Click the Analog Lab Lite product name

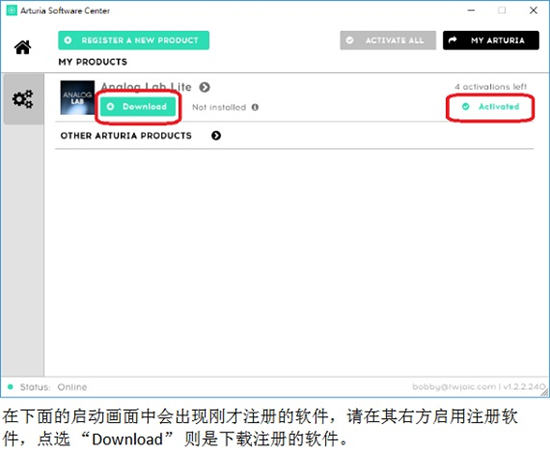point(146,87)
